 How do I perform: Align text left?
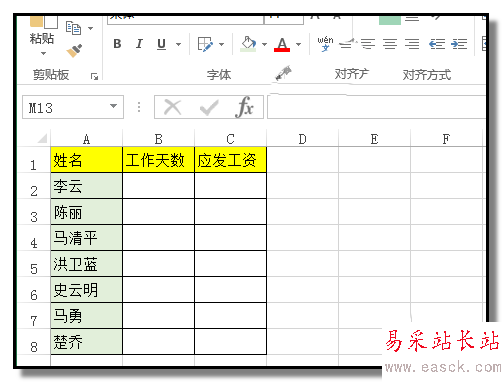pos(368,44)
